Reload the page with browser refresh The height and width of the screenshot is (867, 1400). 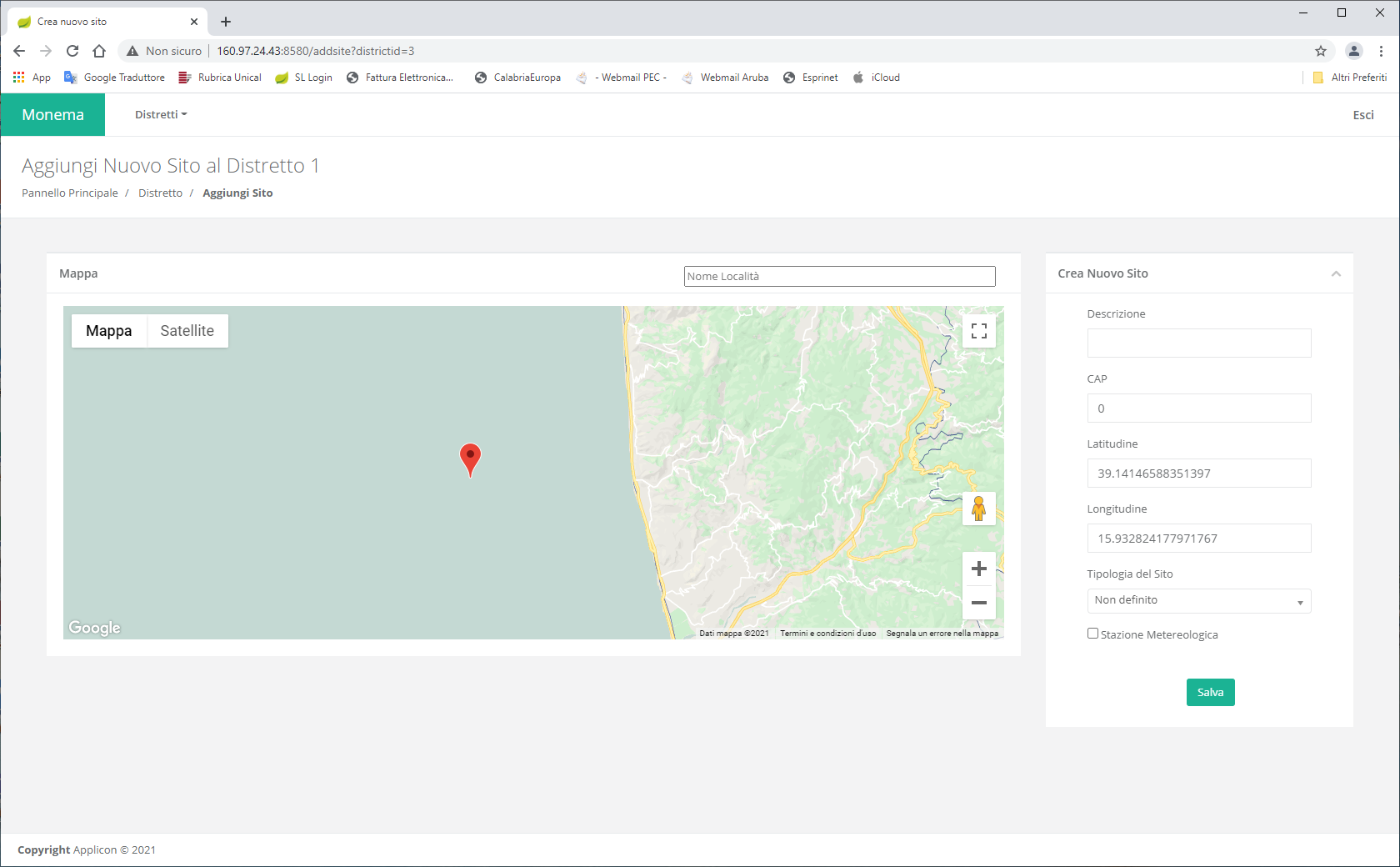(x=72, y=51)
